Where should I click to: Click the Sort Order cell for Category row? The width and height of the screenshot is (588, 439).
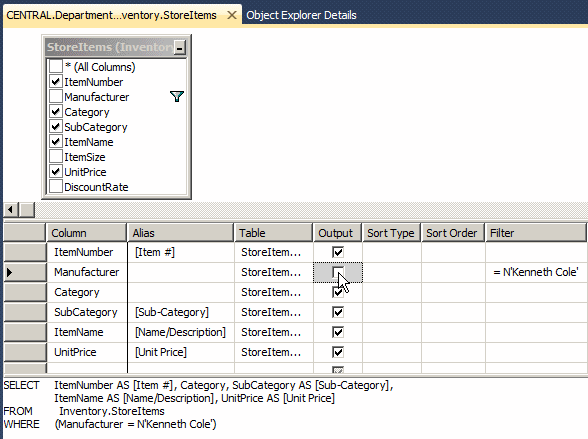[453, 292]
